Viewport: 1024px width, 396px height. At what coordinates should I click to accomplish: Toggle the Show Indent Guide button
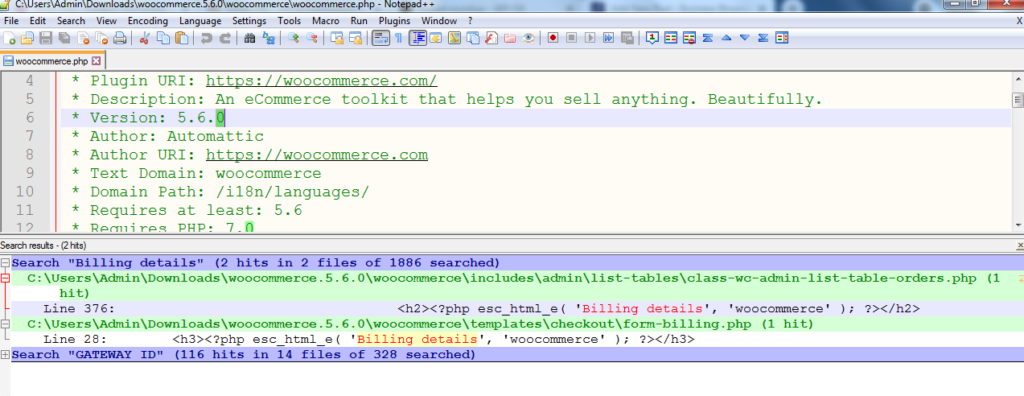tap(417, 38)
